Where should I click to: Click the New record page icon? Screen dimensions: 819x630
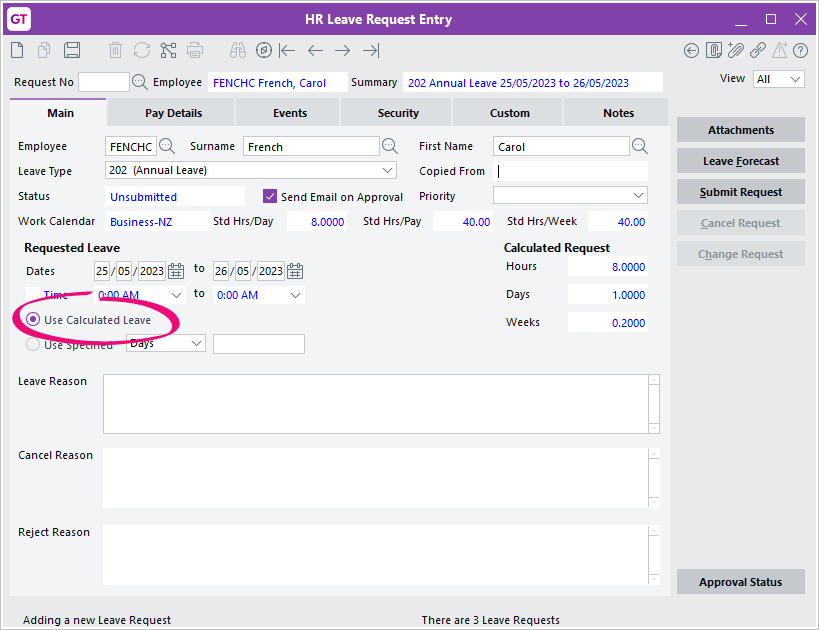point(18,50)
